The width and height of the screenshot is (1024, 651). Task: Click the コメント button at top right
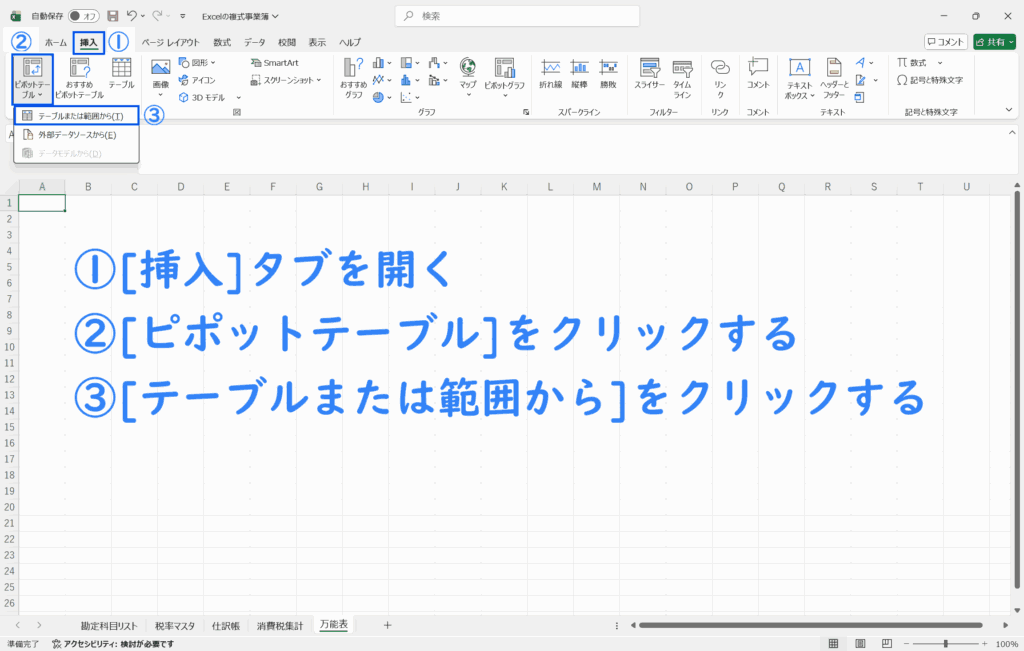tap(945, 42)
